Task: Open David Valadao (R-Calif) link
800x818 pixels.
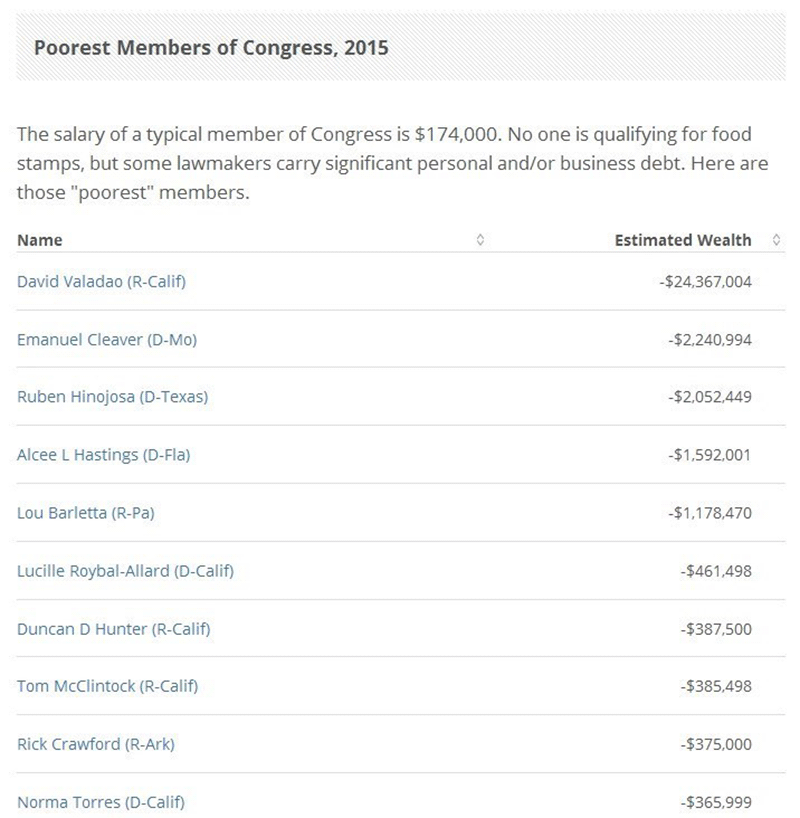Action: point(101,281)
